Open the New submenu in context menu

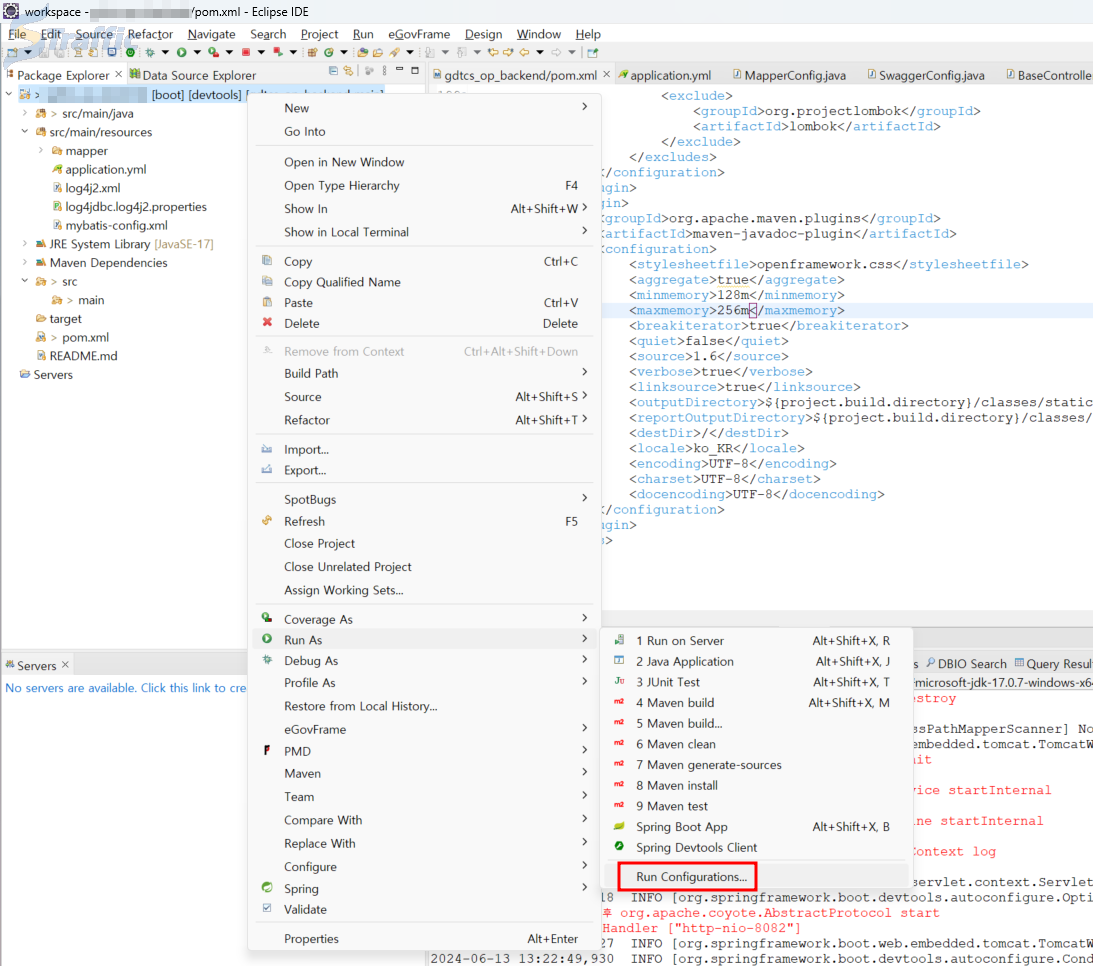click(x=425, y=108)
